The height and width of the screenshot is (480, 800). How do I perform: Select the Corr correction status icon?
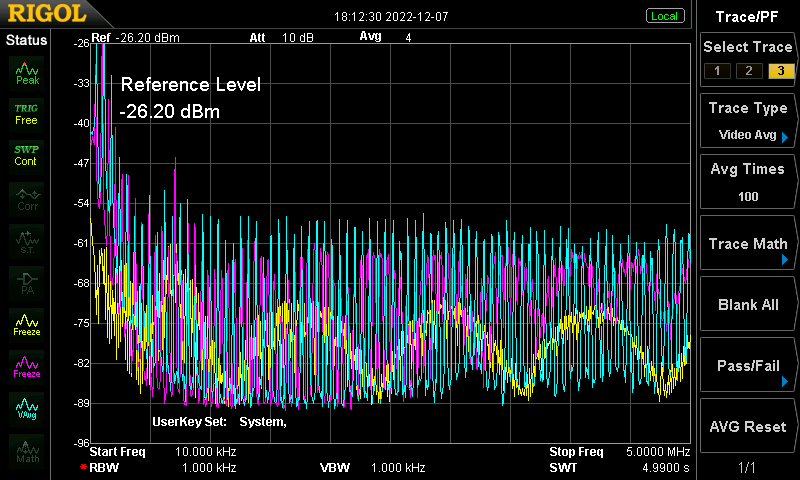[x=27, y=199]
